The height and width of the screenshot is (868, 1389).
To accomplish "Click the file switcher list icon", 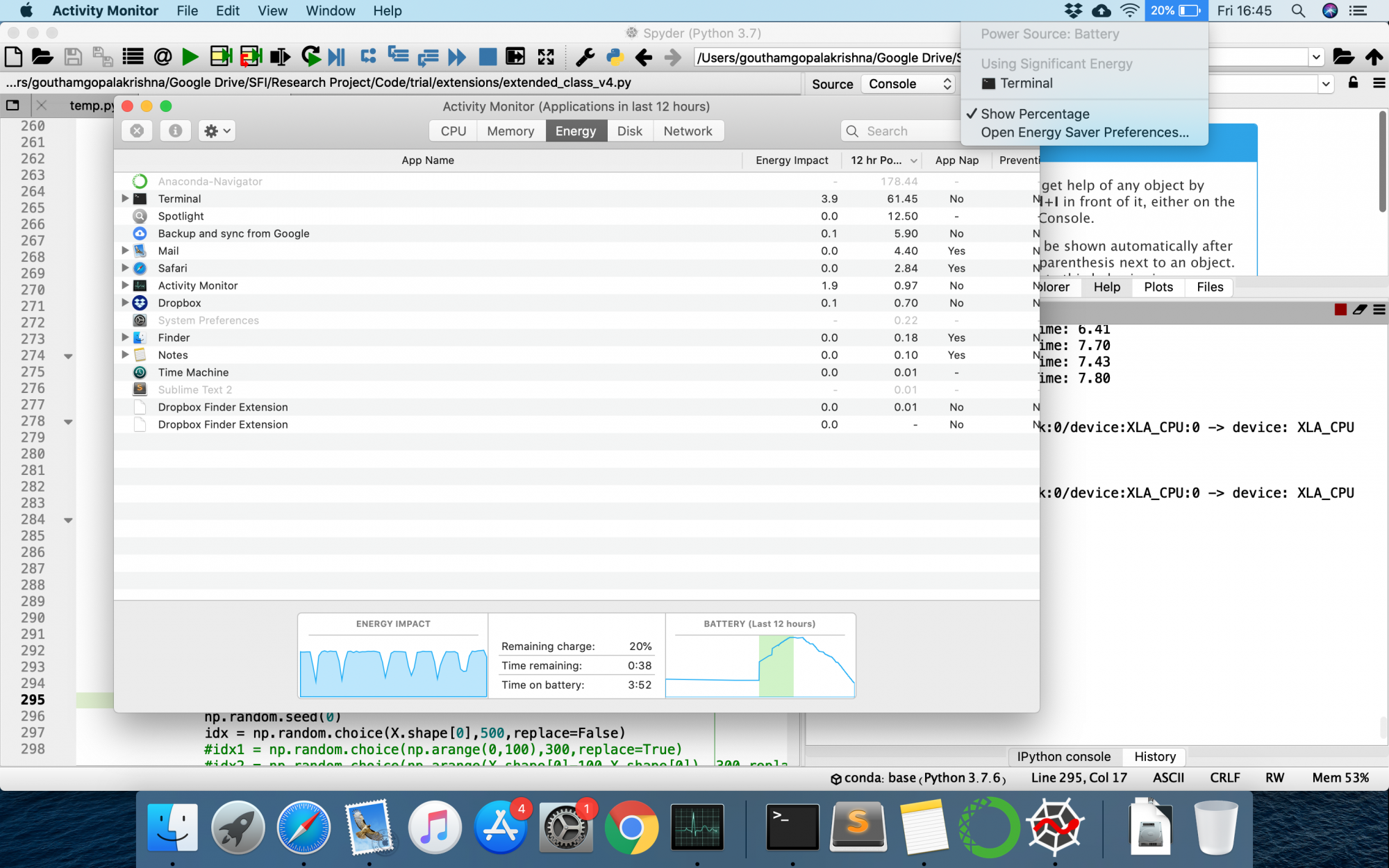I will (133, 57).
